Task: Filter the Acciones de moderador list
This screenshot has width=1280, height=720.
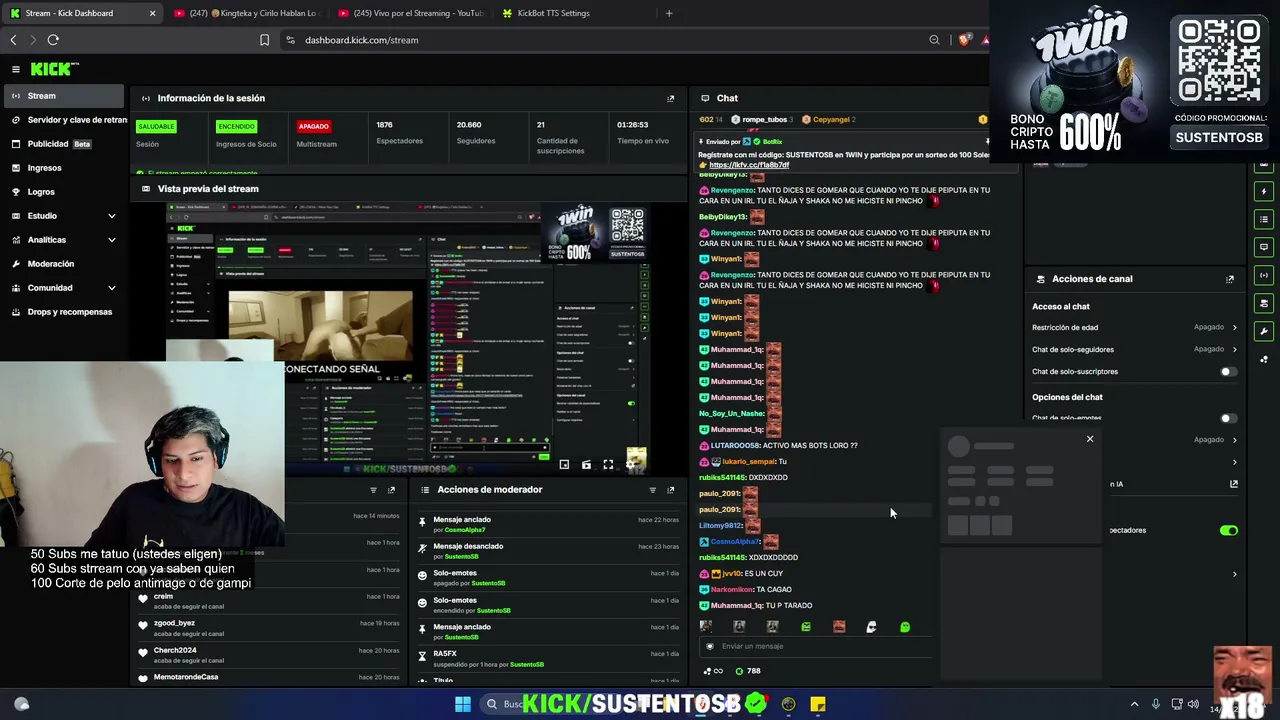Action: click(x=652, y=490)
